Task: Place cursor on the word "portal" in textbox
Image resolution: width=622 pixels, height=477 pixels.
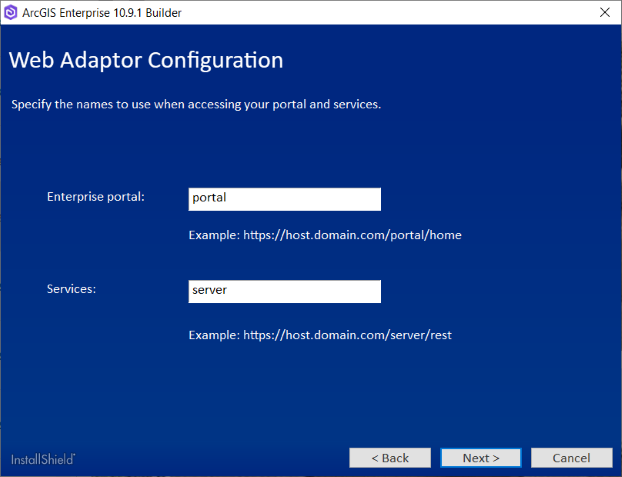Action: tap(209, 198)
